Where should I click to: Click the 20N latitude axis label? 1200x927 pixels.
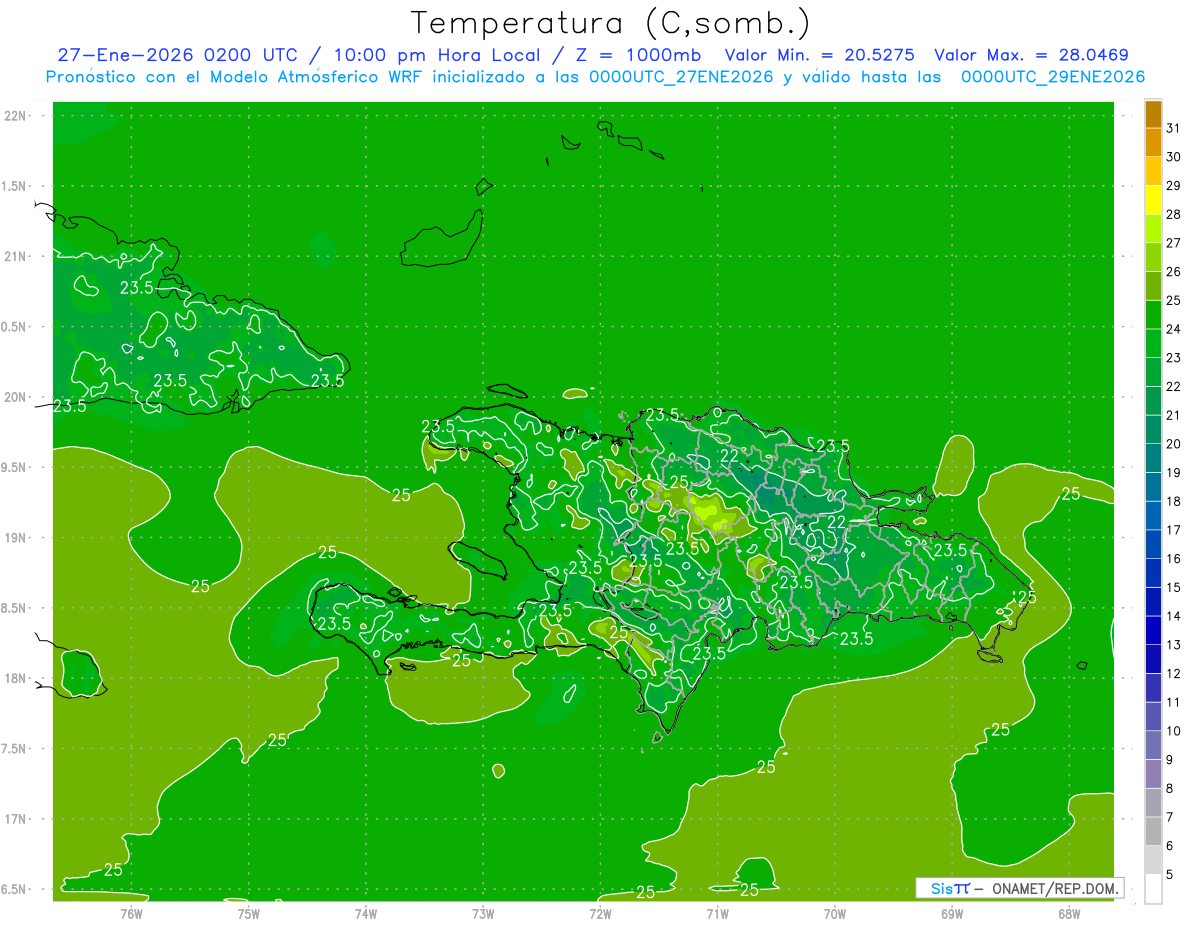point(17,397)
